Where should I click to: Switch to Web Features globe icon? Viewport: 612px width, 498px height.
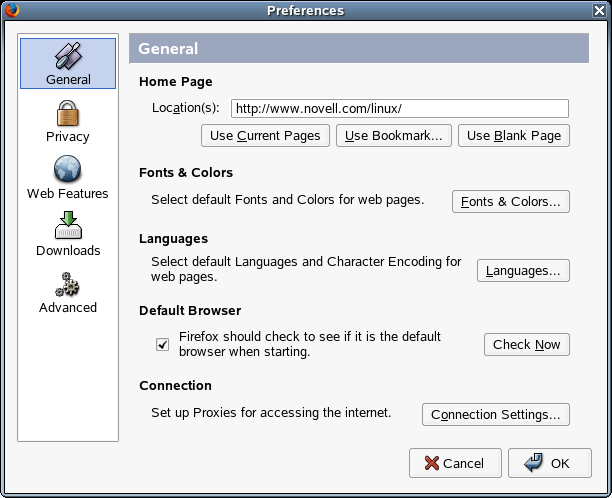pyautogui.click(x=68, y=177)
